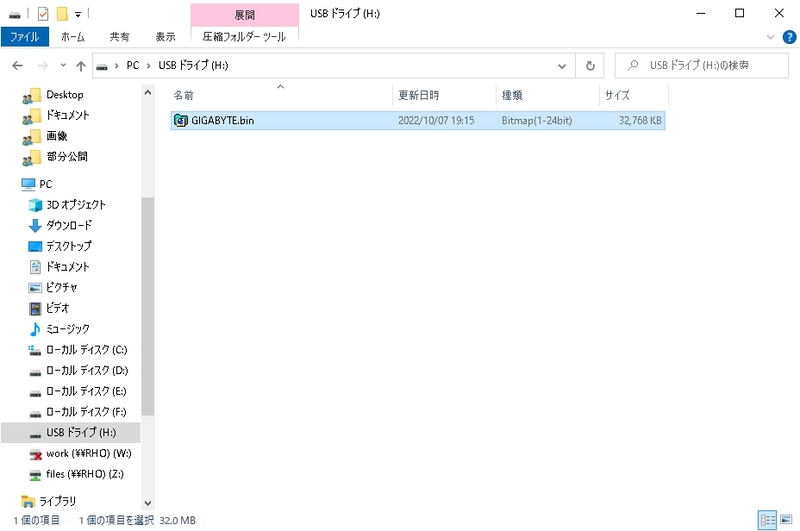Open ローカル ディスク (F:)

coord(86,412)
